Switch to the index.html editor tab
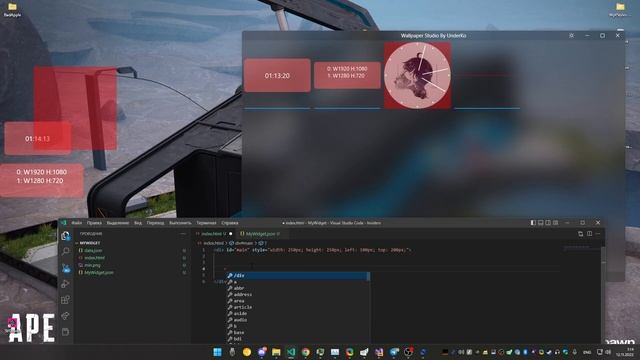 [214, 234]
